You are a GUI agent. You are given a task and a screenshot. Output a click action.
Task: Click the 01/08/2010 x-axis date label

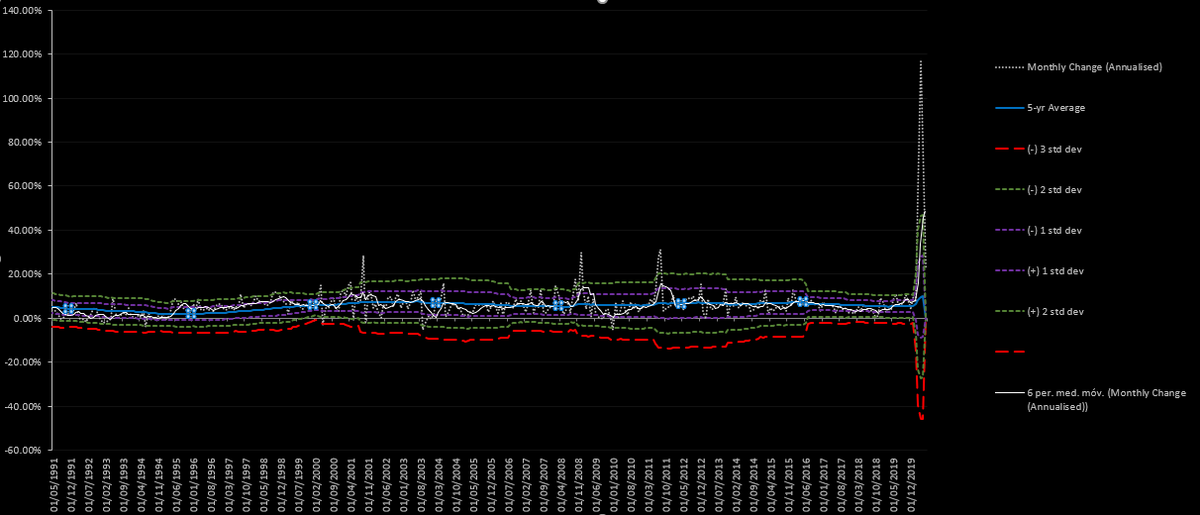click(632, 484)
